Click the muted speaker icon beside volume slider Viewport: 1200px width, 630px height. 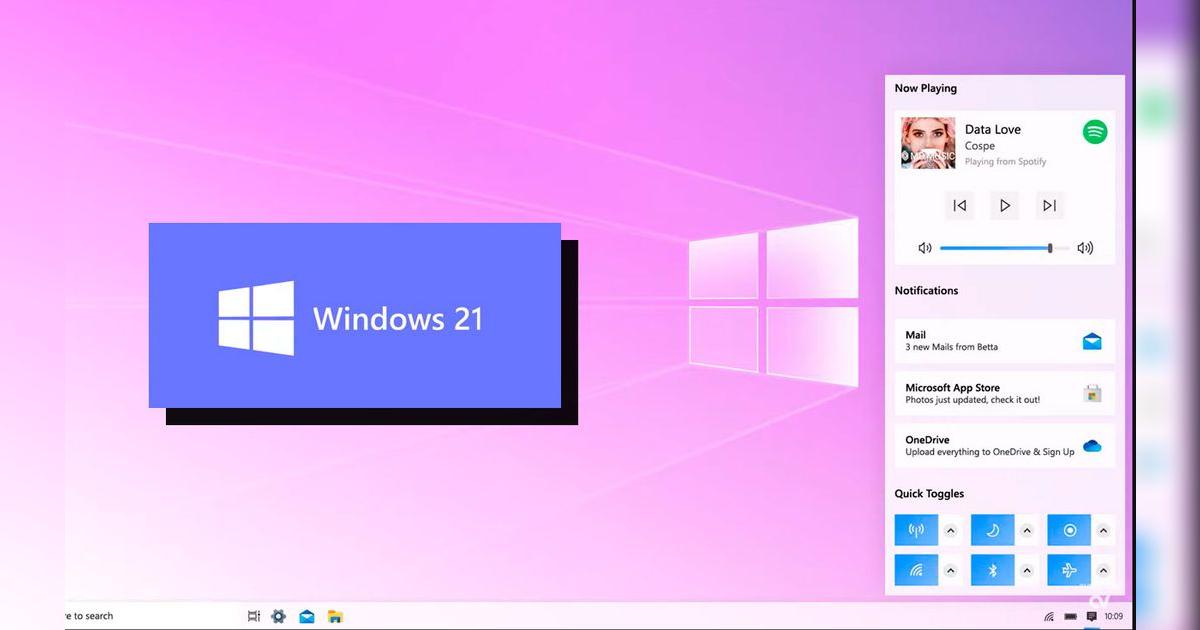tap(924, 247)
